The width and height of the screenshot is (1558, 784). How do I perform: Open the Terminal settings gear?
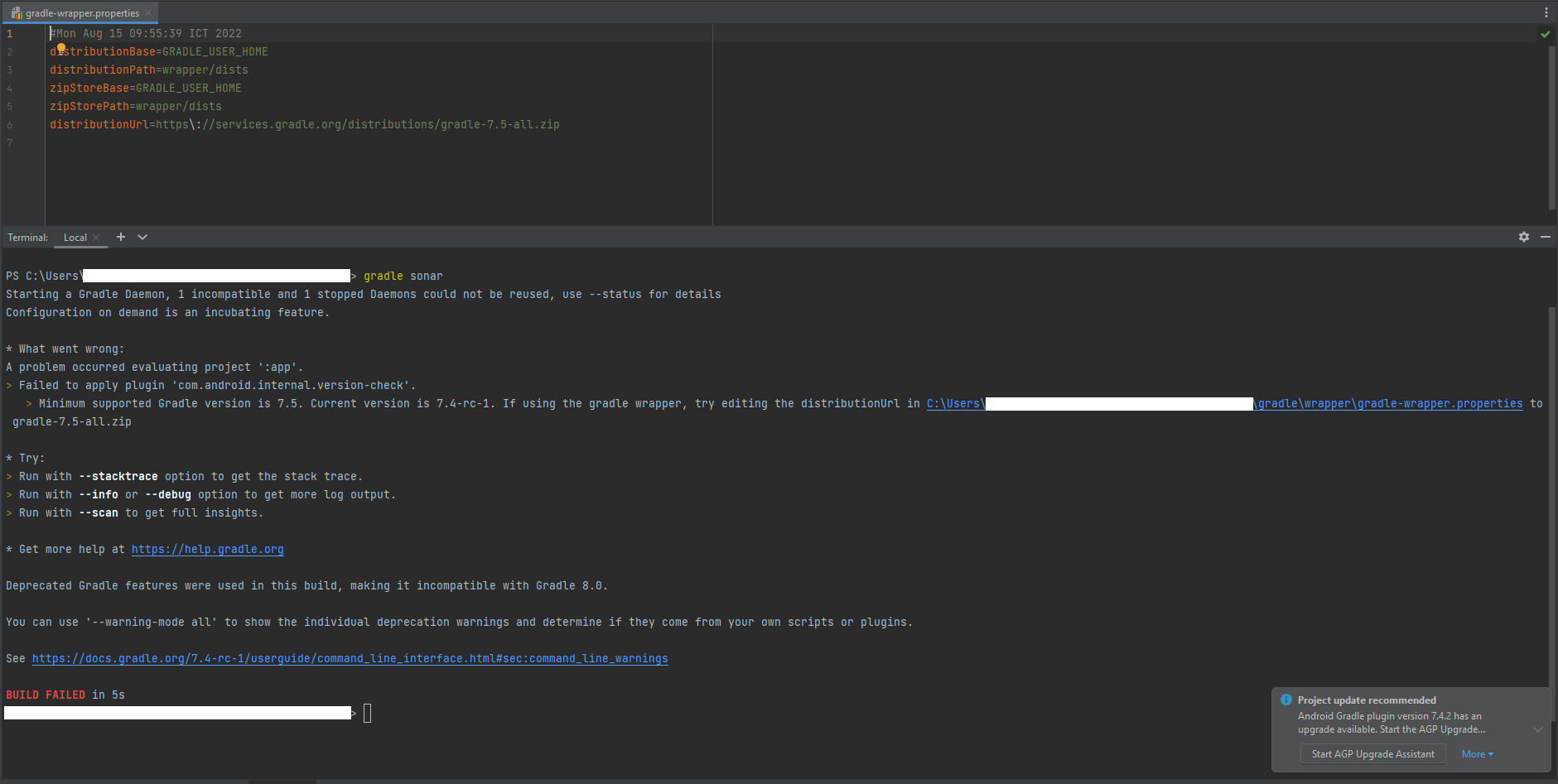point(1524,238)
